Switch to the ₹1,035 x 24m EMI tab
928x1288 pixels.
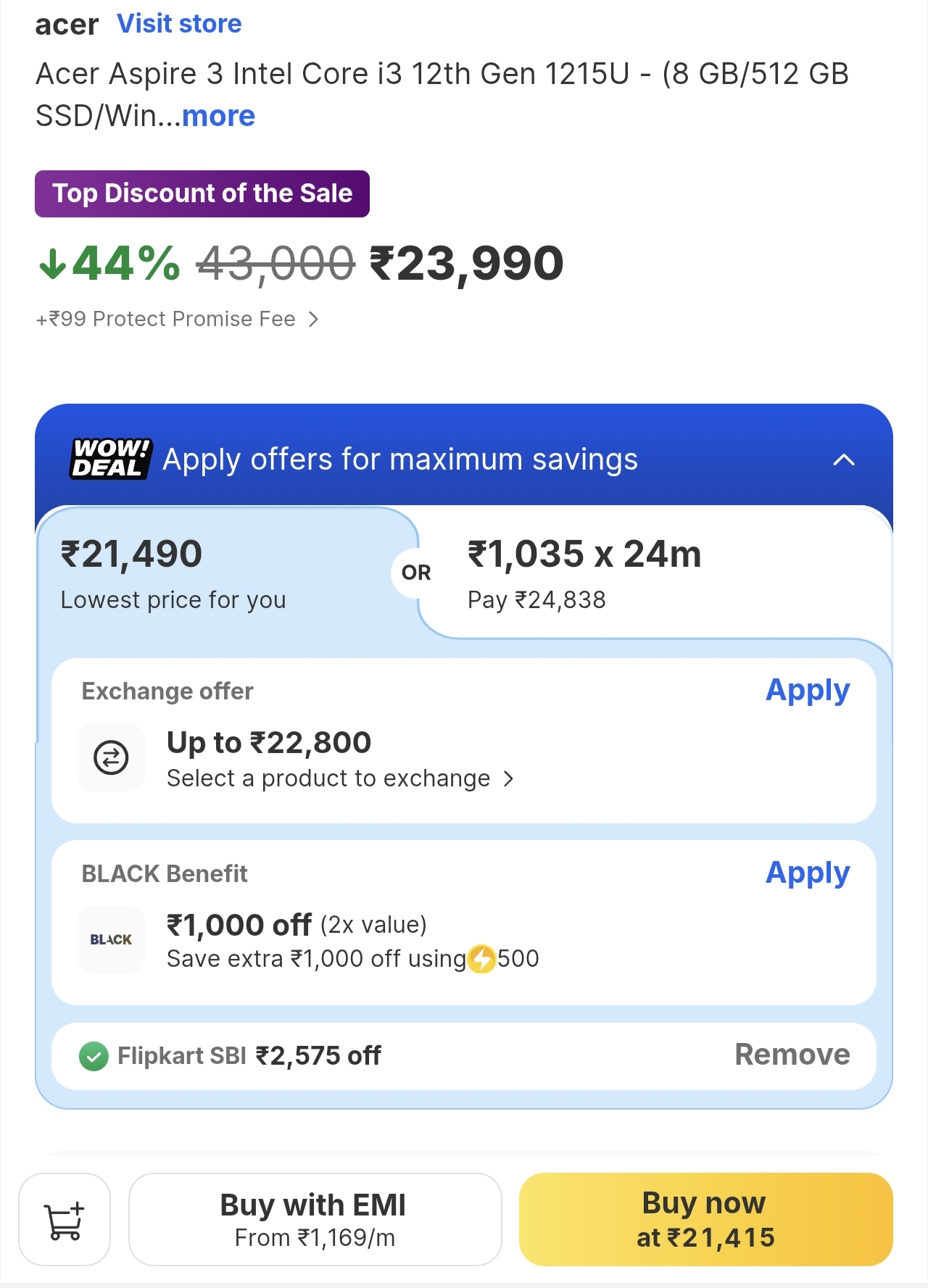(652, 574)
